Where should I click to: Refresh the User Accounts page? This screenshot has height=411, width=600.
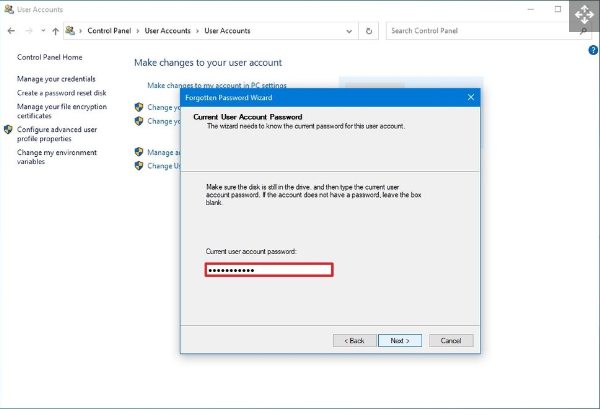tap(370, 31)
